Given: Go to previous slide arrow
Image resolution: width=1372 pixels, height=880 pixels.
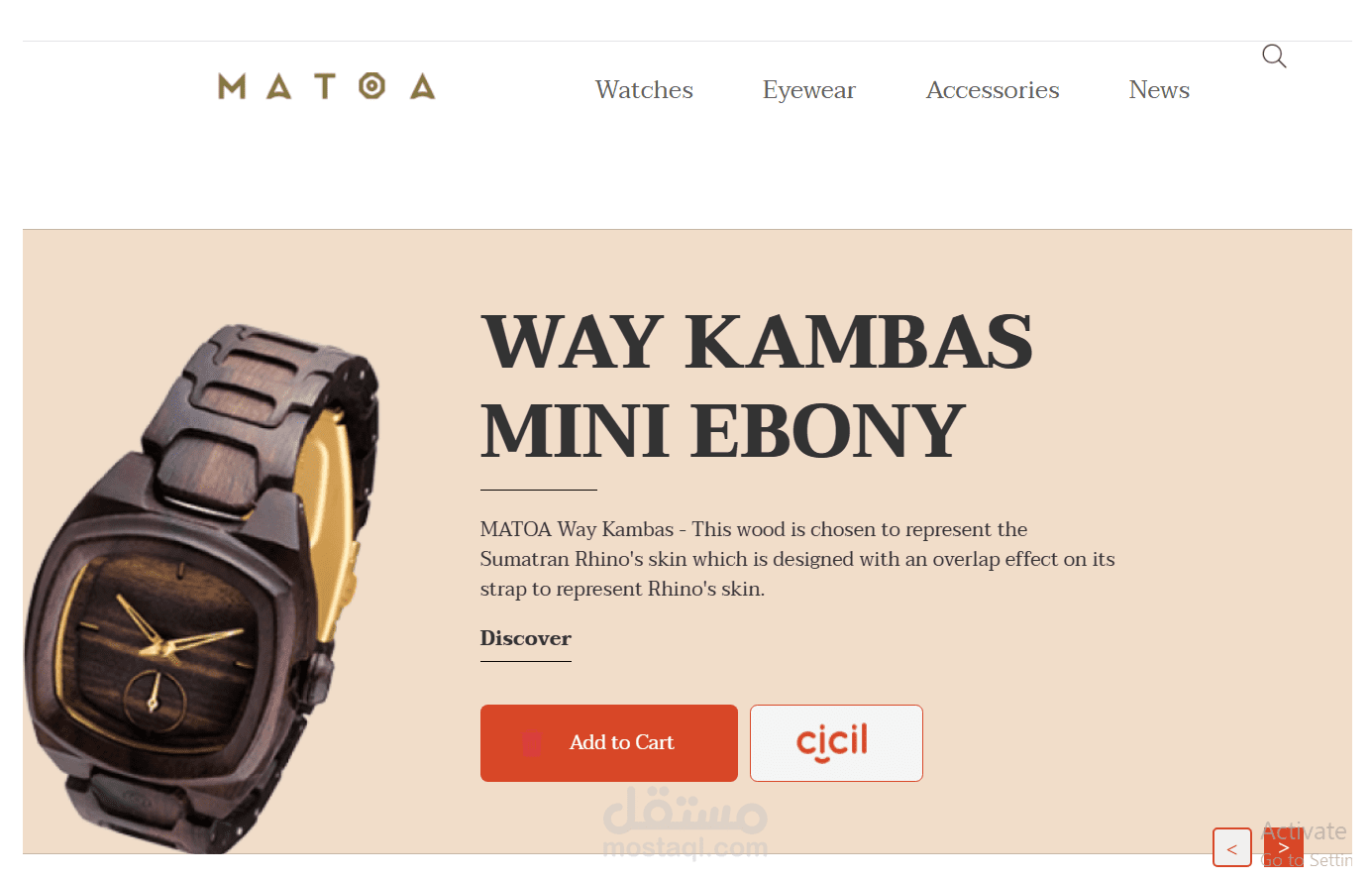Looking at the screenshot, I should point(1232,848).
